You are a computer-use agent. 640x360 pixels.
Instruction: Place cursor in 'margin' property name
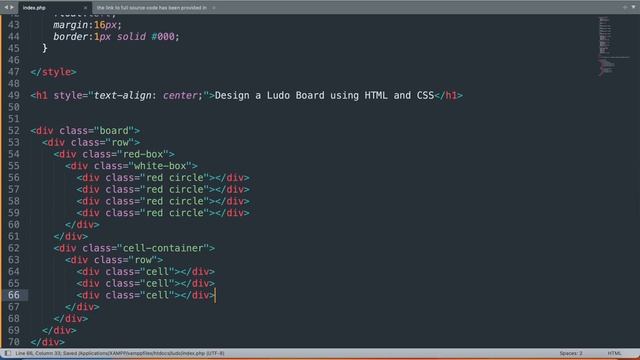(70, 25)
